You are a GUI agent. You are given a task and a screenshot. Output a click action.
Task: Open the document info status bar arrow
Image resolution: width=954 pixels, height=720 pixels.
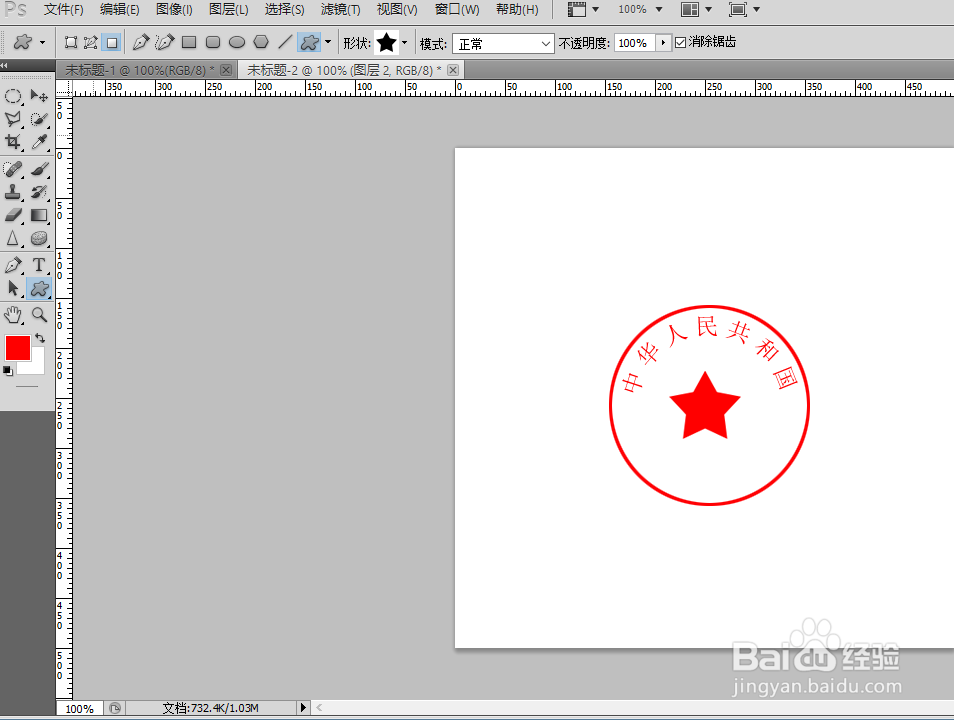(303, 708)
